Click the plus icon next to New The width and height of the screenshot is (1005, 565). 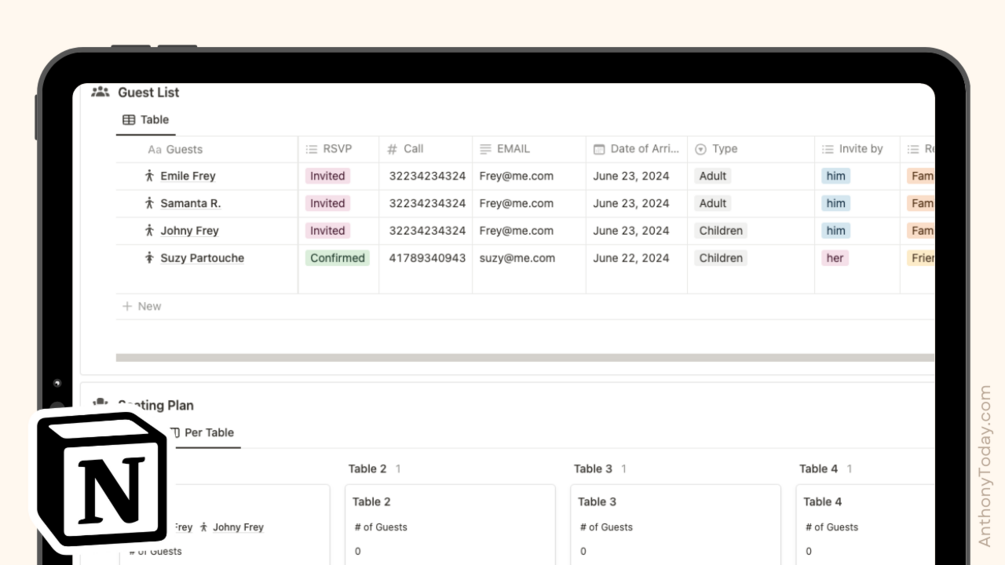tap(127, 306)
